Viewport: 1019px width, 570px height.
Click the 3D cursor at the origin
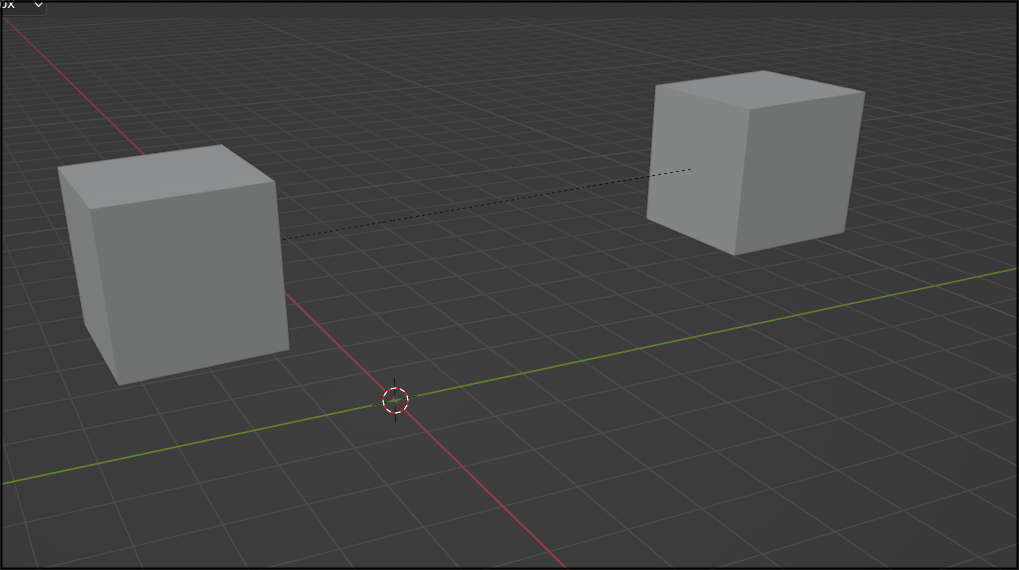tap(395, 400)
